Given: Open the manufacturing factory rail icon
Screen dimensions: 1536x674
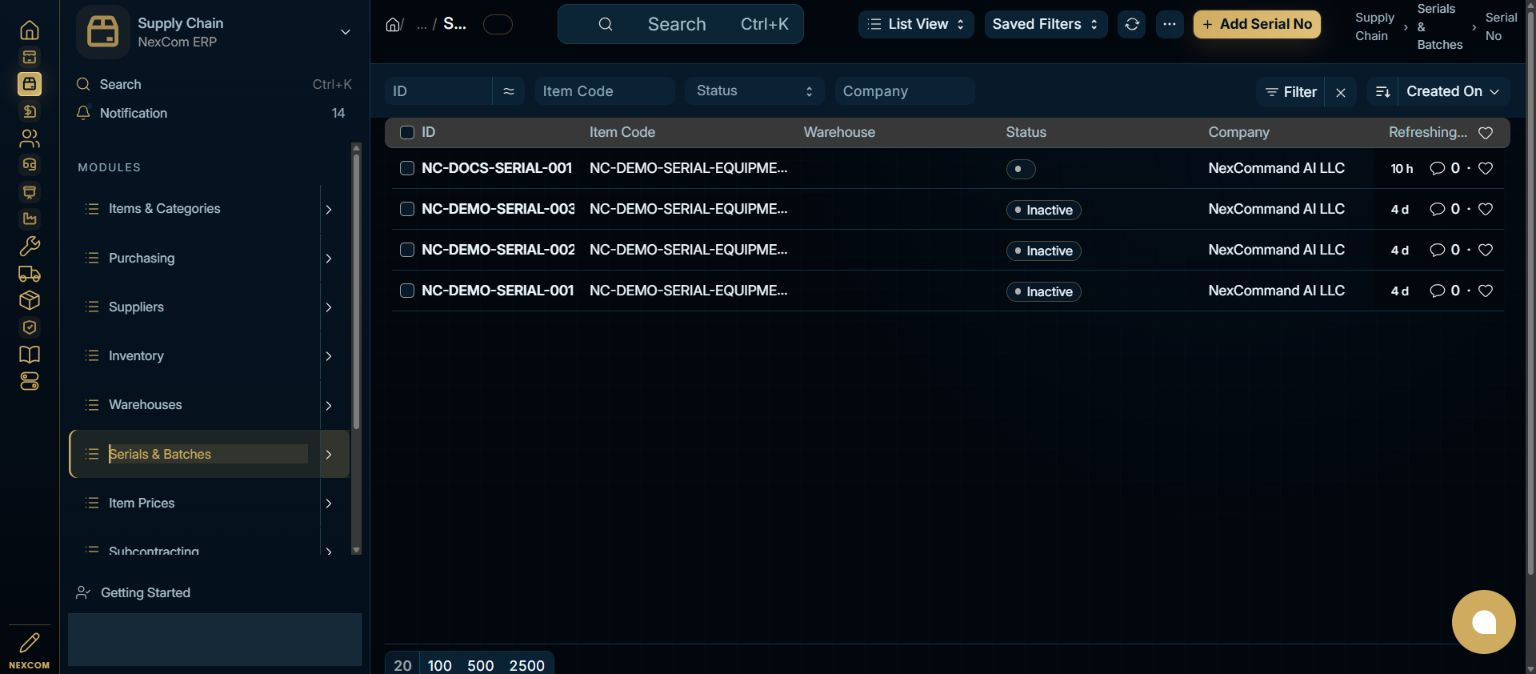Looking at the screenshot, I should (29, 219).
